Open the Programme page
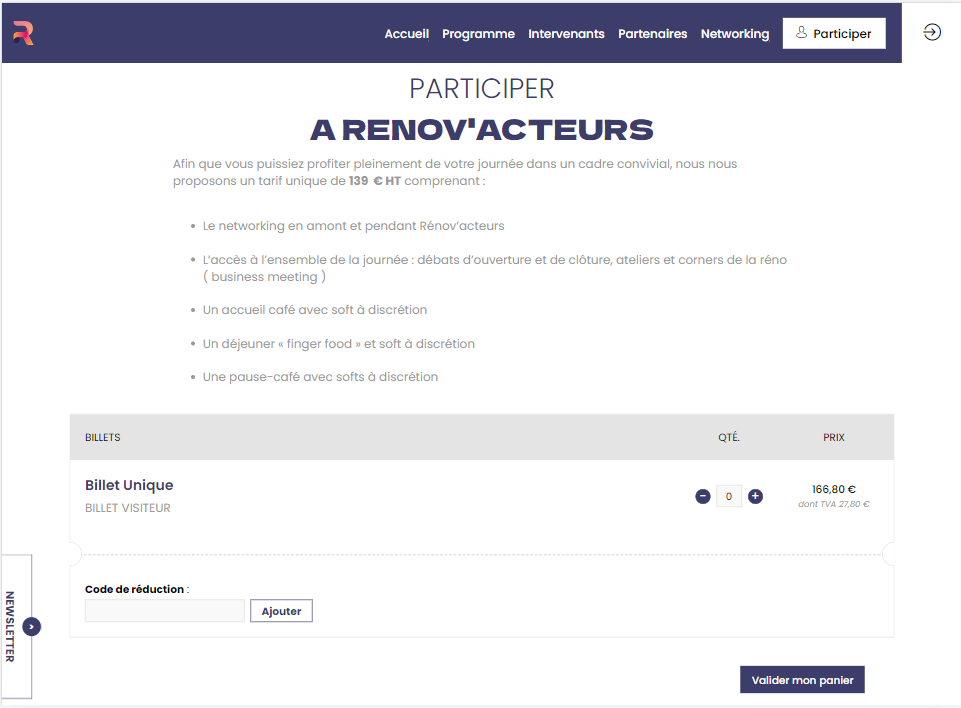The height and width of the screenshot is (708, 961). 478,34
